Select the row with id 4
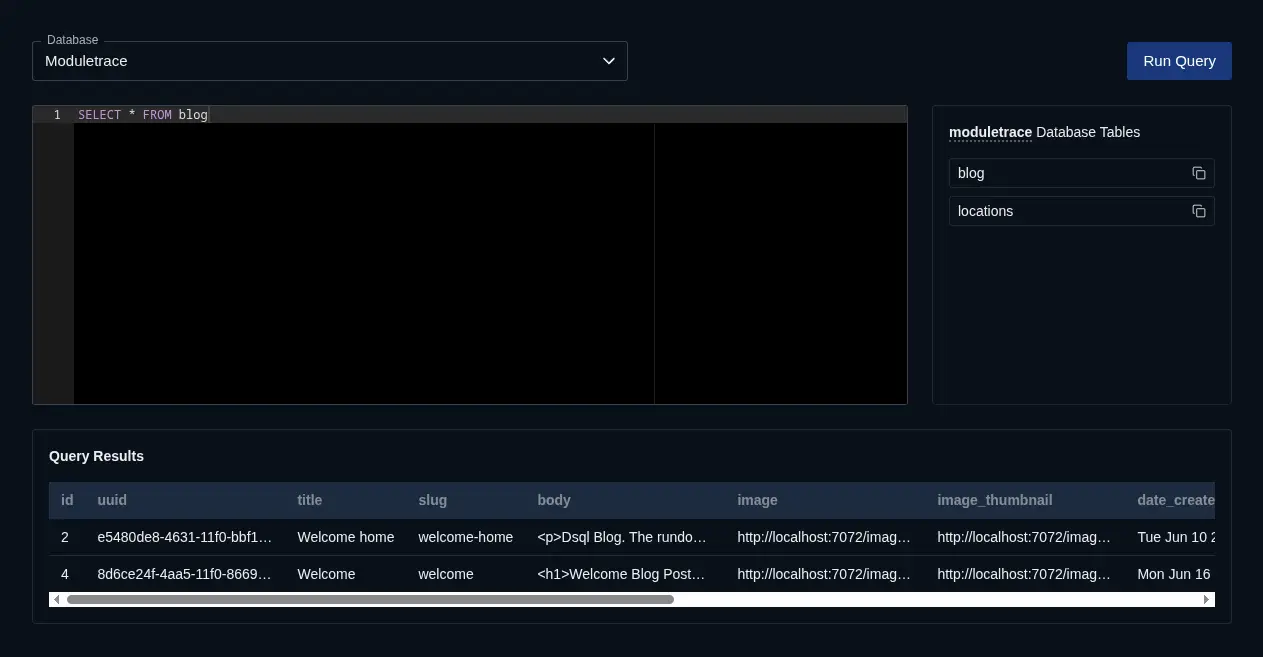This screenshot has height=657, width=1263. [400, 574]
